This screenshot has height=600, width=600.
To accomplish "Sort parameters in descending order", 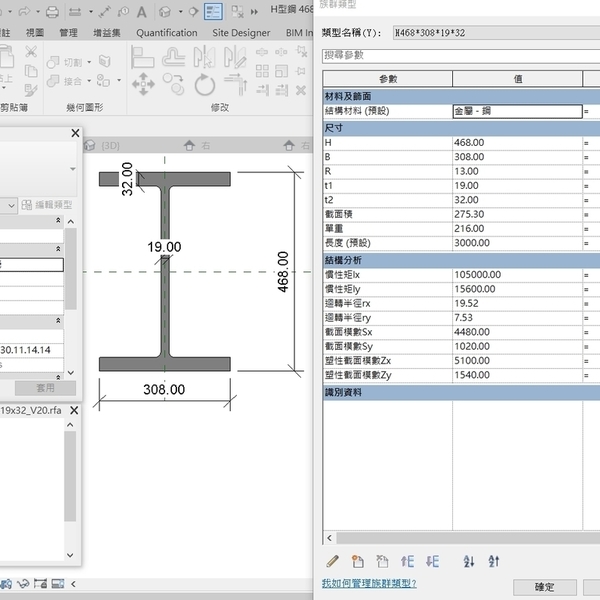I will (493, 562).
